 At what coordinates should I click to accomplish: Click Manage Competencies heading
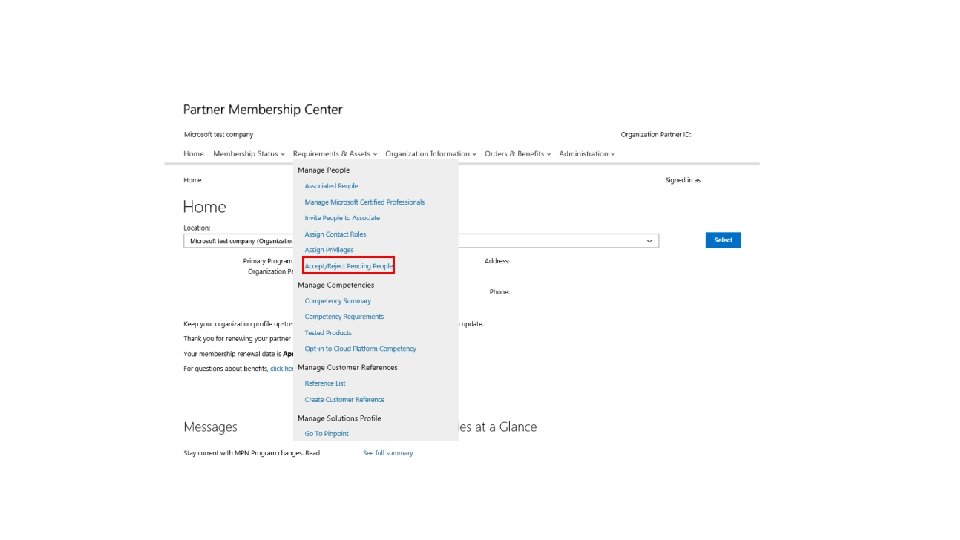point(336,285)
